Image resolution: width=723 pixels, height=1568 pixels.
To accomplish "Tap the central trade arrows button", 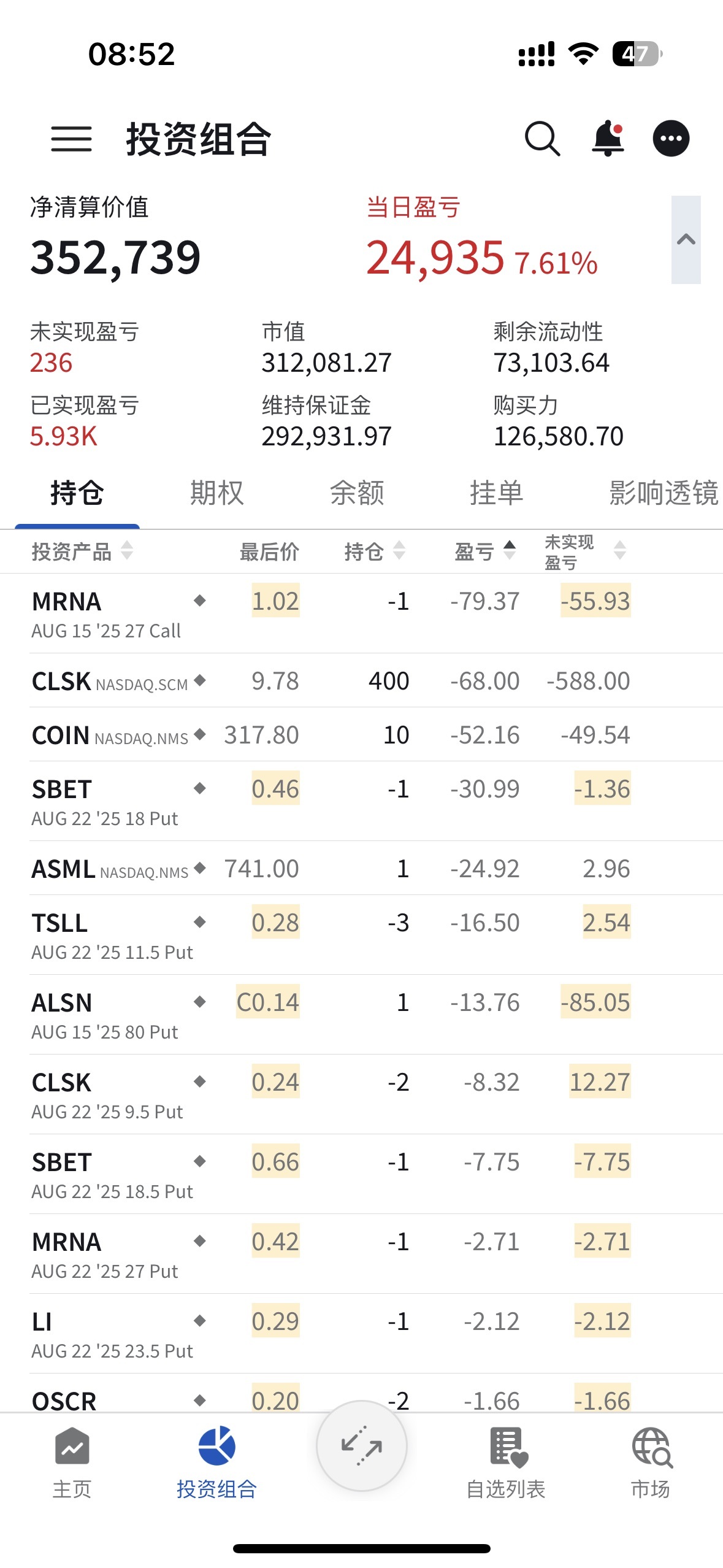I will (x=362, y=1446).
